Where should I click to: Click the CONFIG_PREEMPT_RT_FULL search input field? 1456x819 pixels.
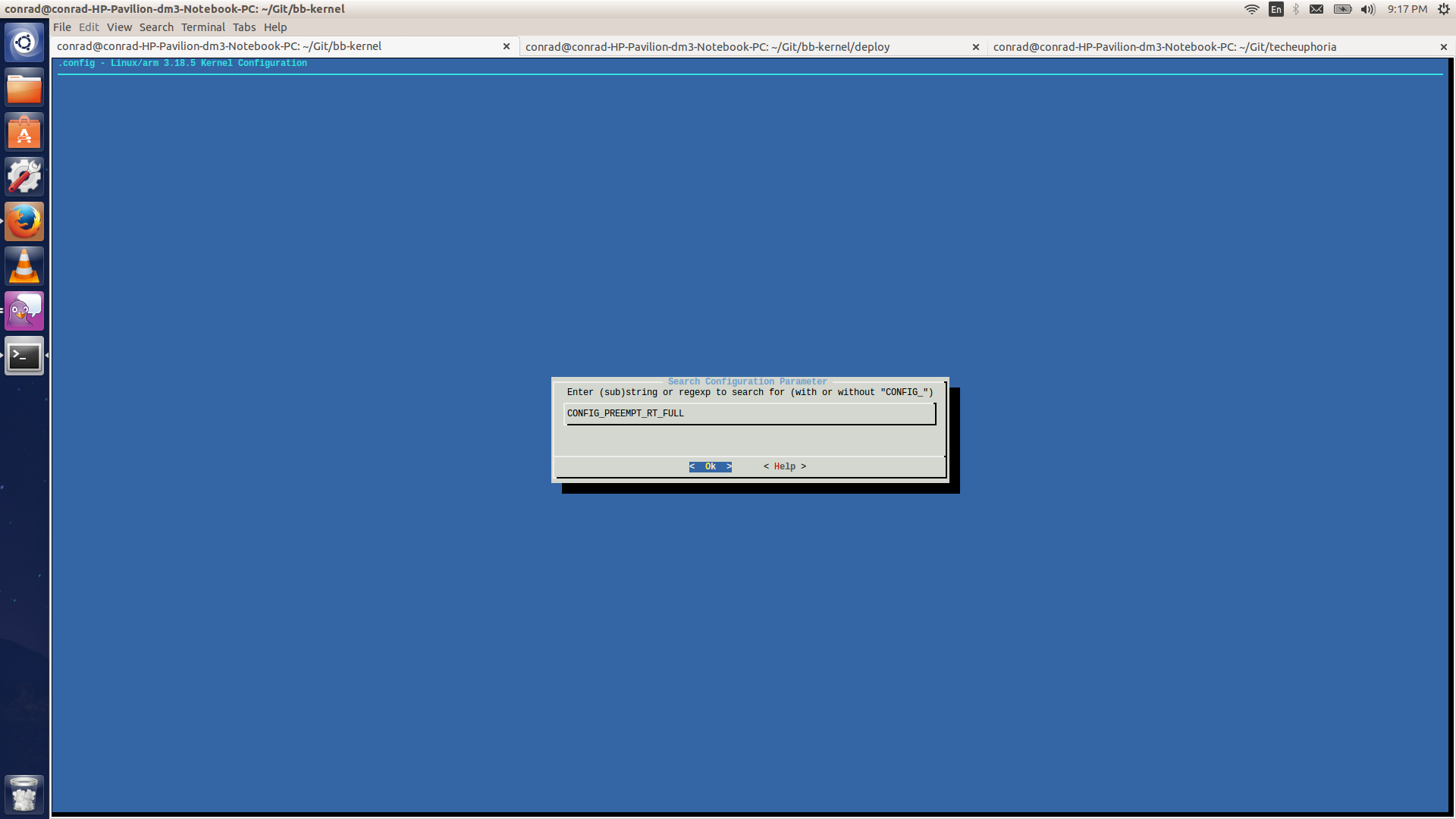click(x=750, y=413)
